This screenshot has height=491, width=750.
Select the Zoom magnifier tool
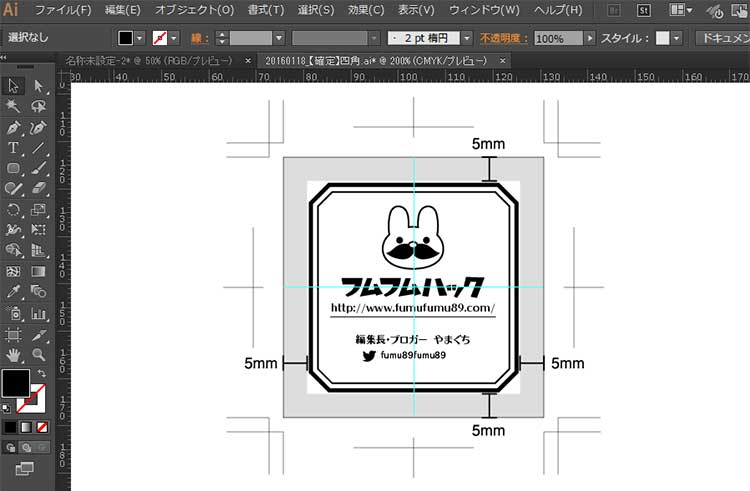point(39,354)
